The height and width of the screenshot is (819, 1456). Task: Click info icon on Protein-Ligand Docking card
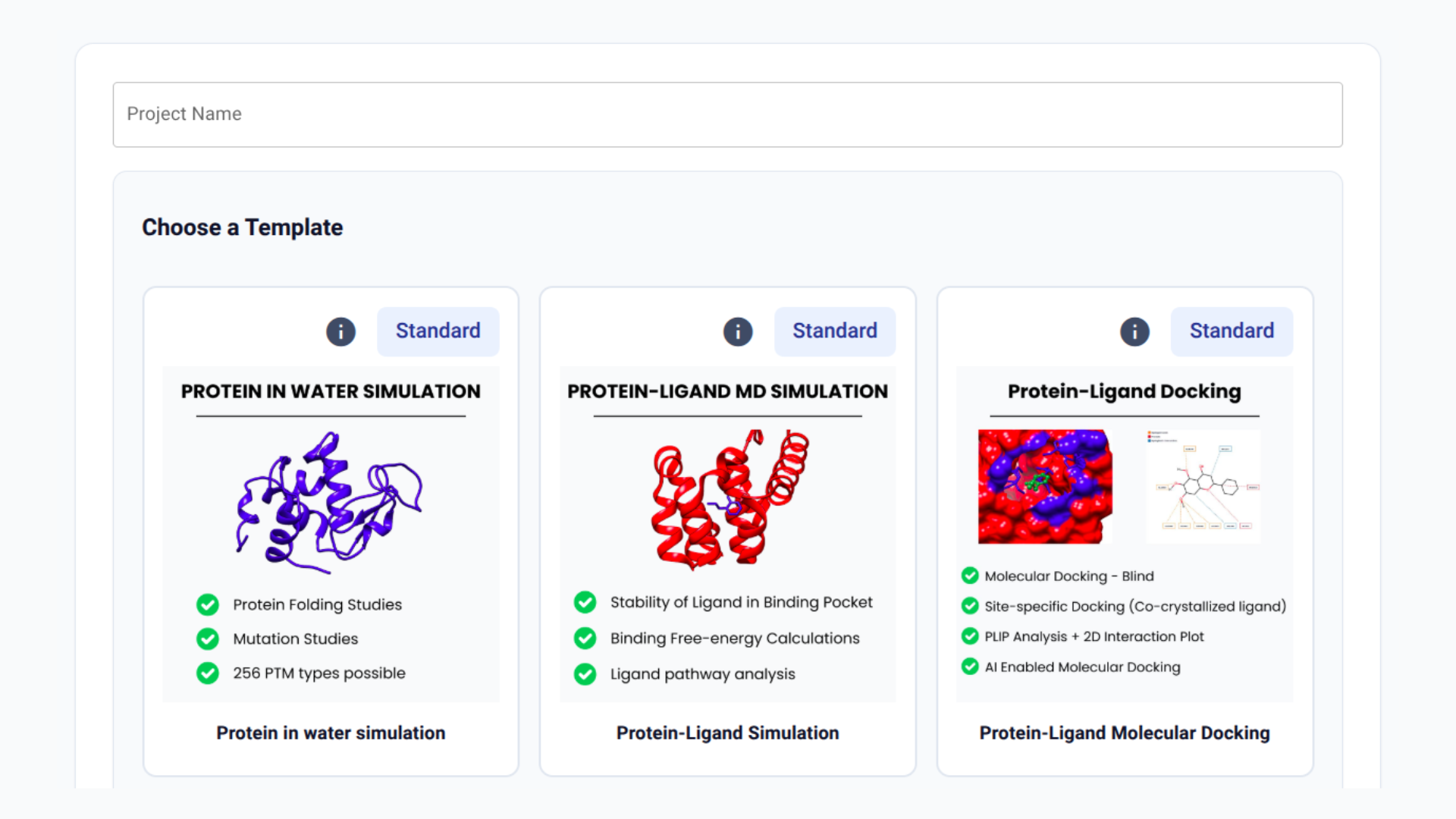tap(1134, 331)
